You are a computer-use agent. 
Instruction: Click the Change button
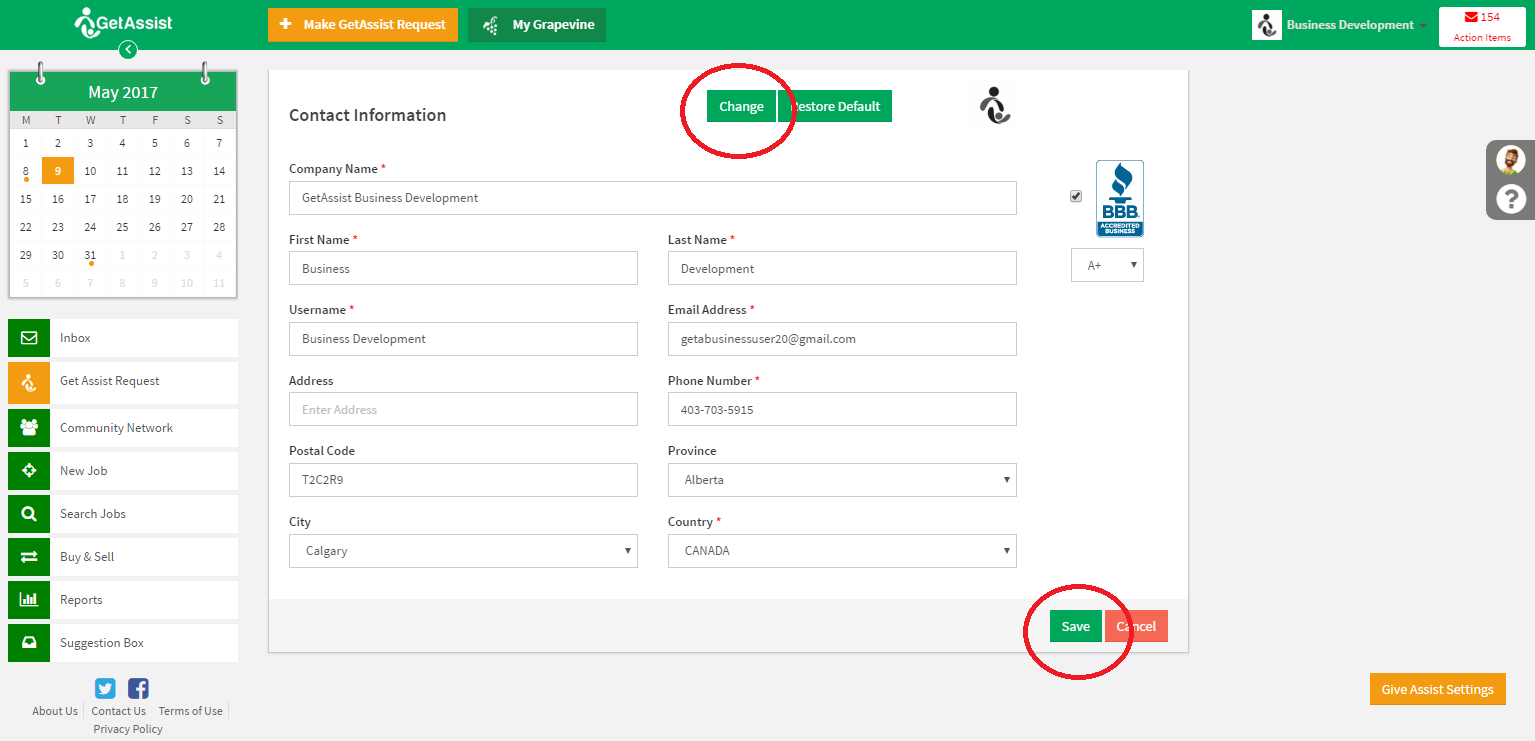[x=741, y=107]
